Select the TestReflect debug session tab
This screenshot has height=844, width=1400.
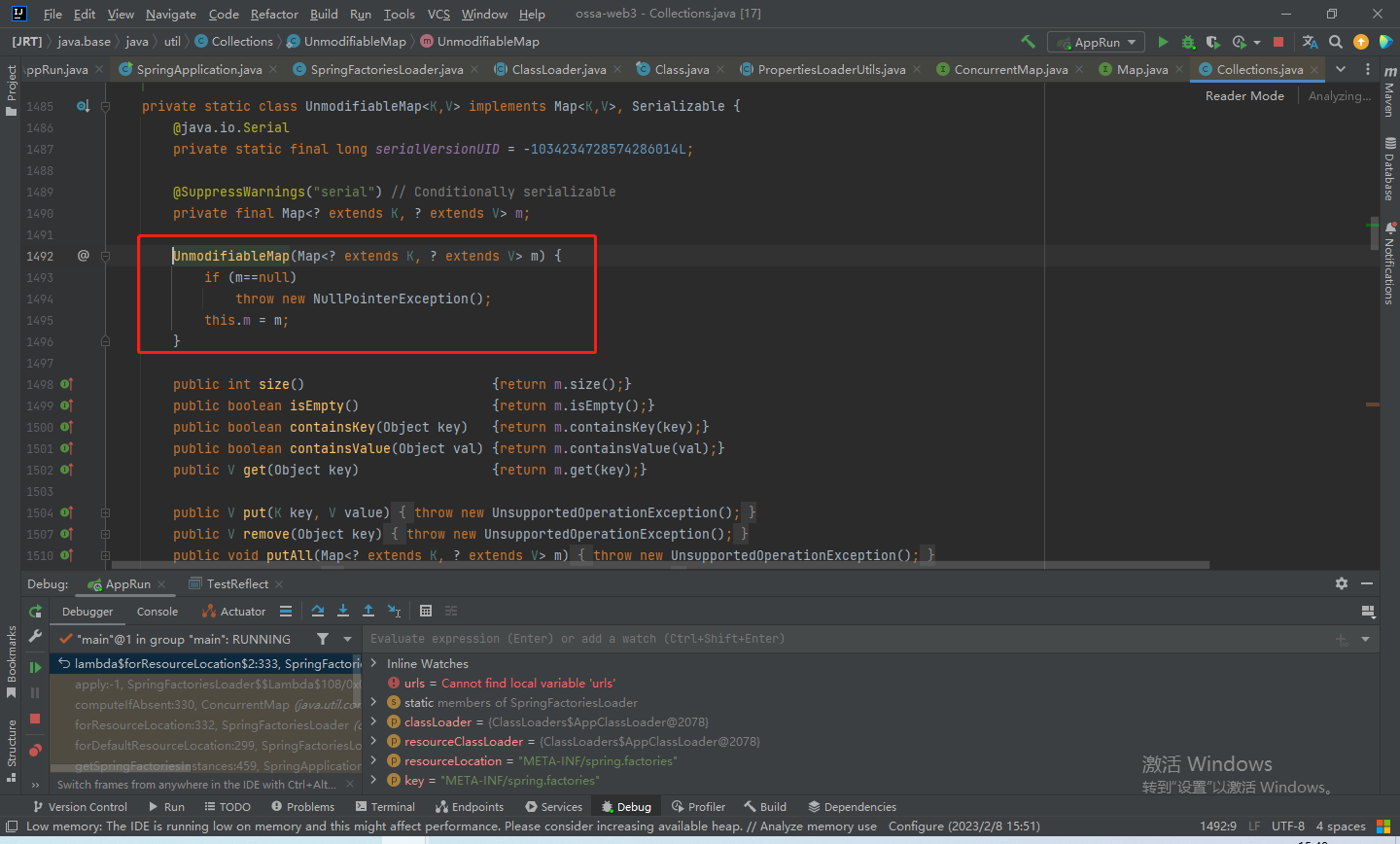(x=237, y=583)
